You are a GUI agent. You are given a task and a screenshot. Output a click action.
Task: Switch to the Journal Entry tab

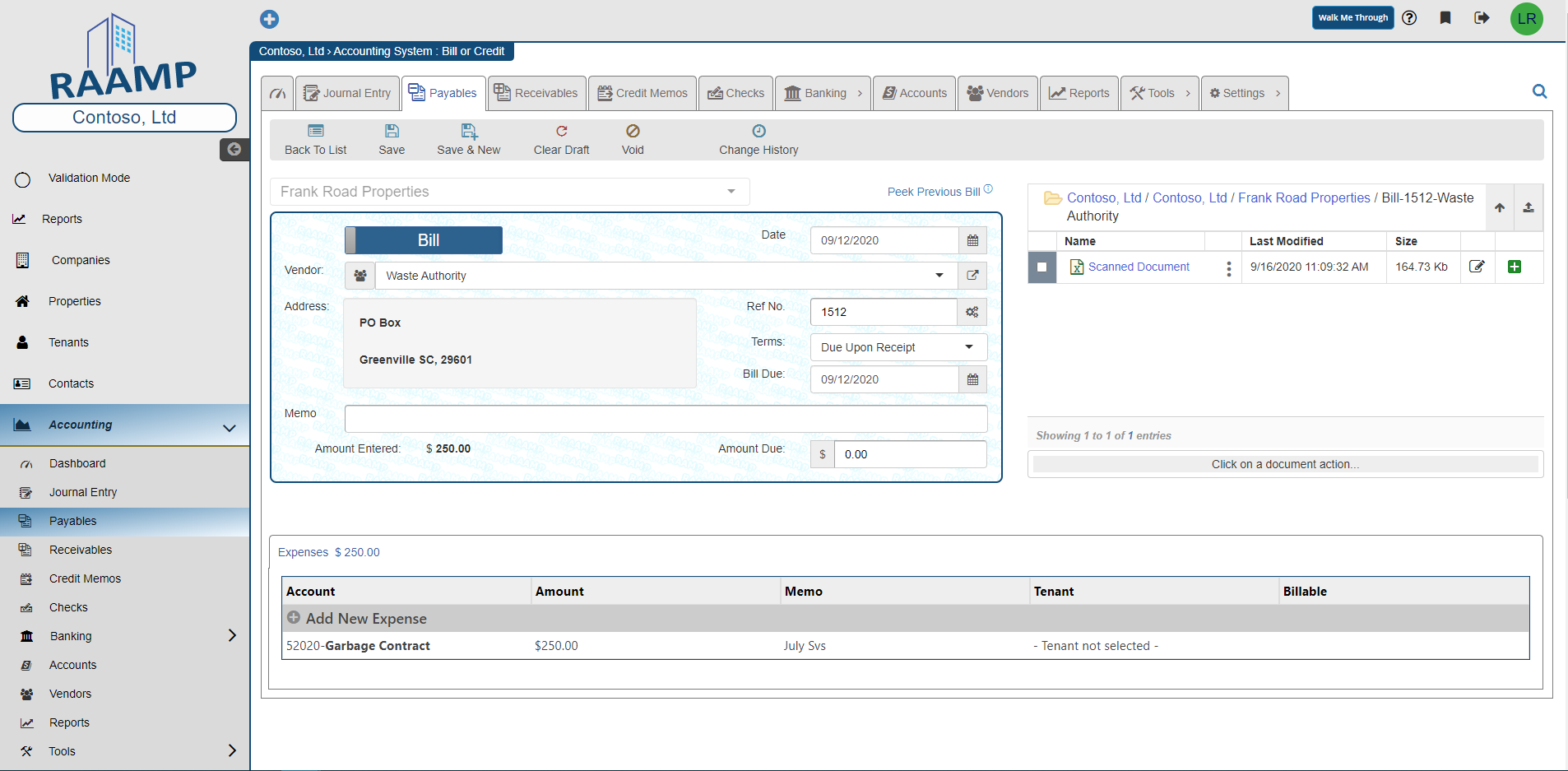347,93
